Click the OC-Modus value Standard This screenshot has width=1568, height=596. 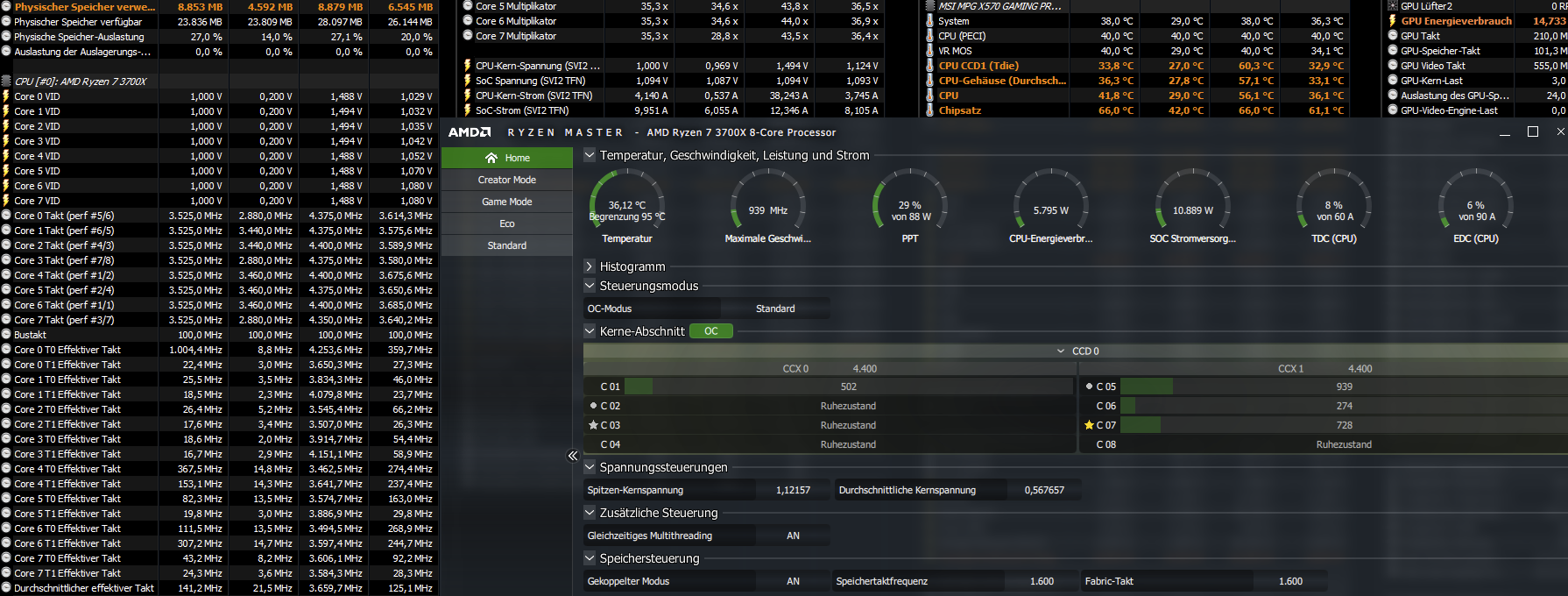click(x=775, y=309)
